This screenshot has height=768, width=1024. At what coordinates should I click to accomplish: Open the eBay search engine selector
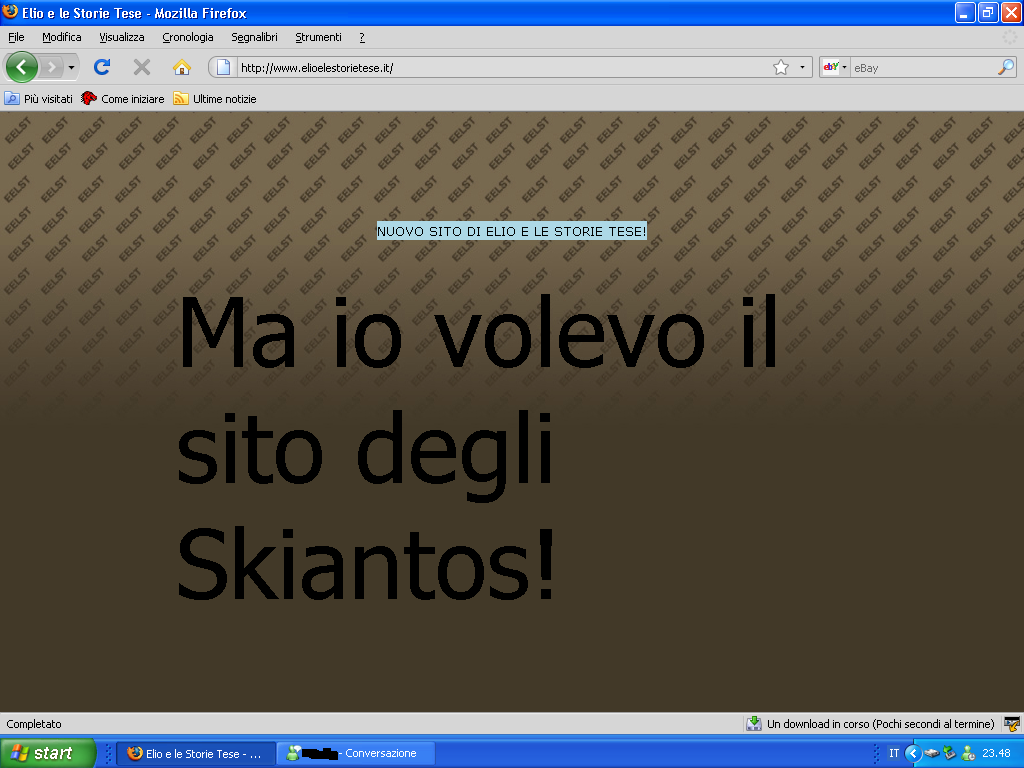click(835, 67)
